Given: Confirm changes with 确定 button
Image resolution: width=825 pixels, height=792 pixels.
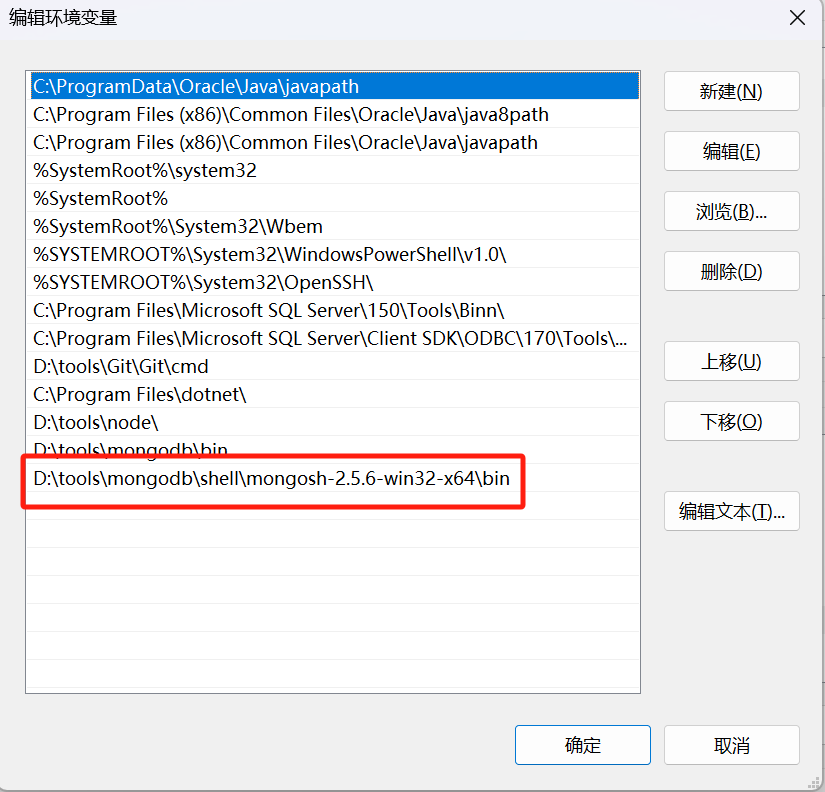Looking at the screenshot, I should point(582,745).
